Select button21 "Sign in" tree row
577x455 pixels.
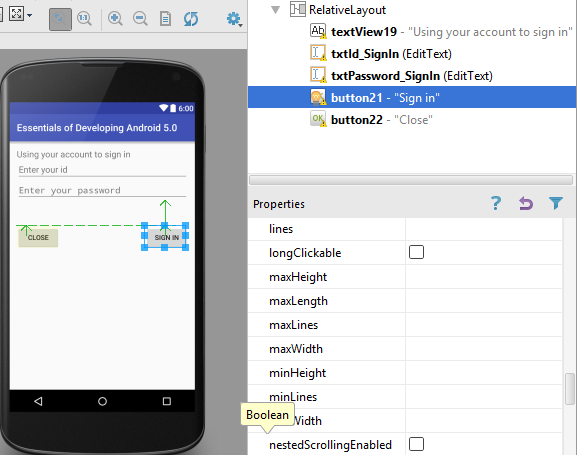(412, 97)
